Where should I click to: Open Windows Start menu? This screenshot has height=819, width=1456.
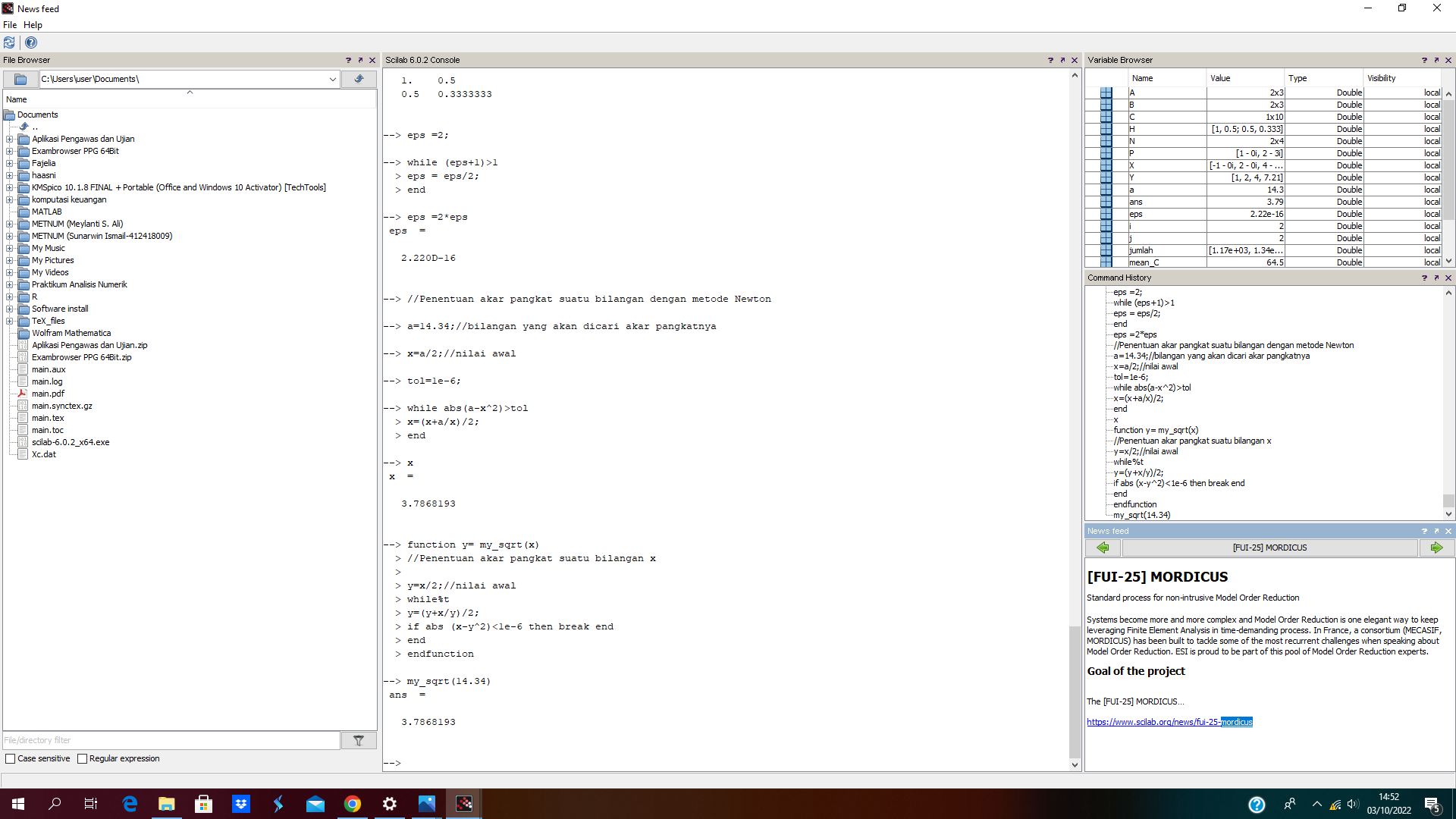[x=18, y=804]
